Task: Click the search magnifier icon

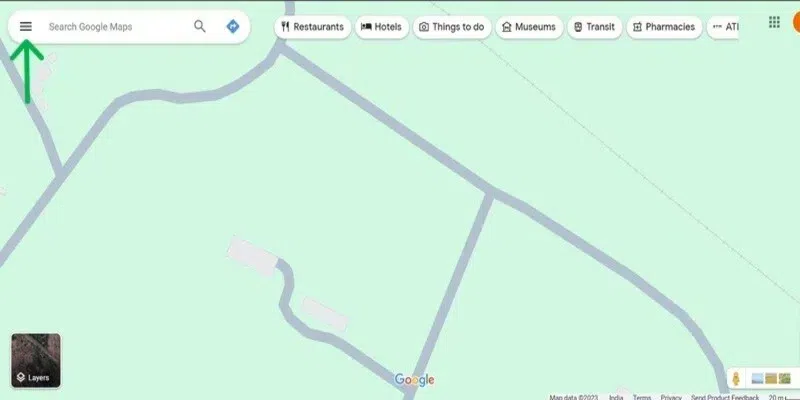Action: 199,27
